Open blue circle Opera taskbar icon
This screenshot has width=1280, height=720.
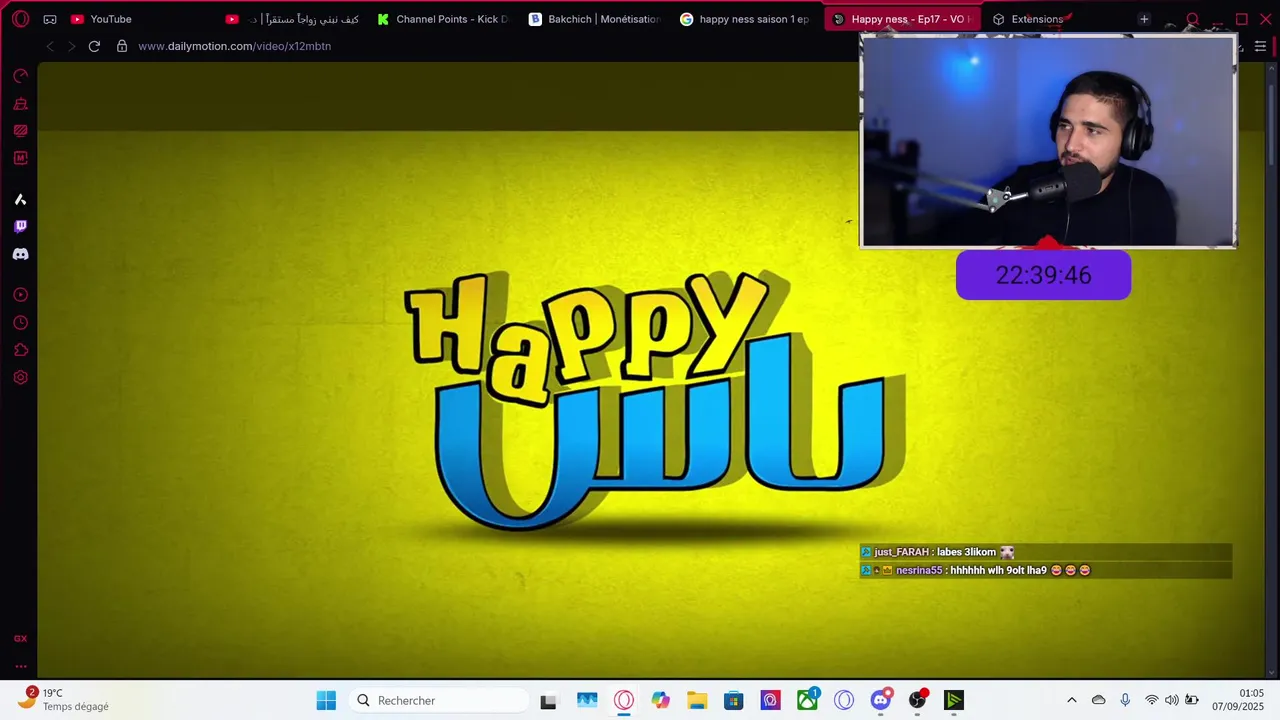(844, 700)
